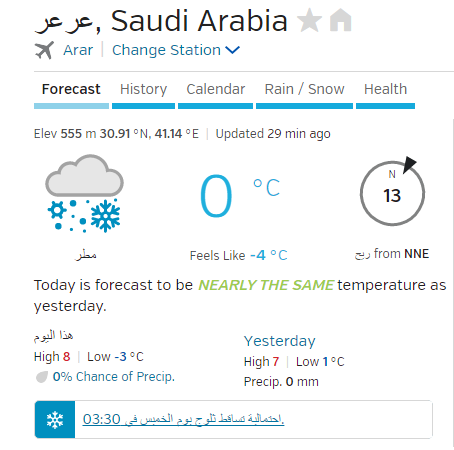Click the compass wind arrow pointer
The width and height of the screenshot is (454, 450).
(x=409, y=164)
